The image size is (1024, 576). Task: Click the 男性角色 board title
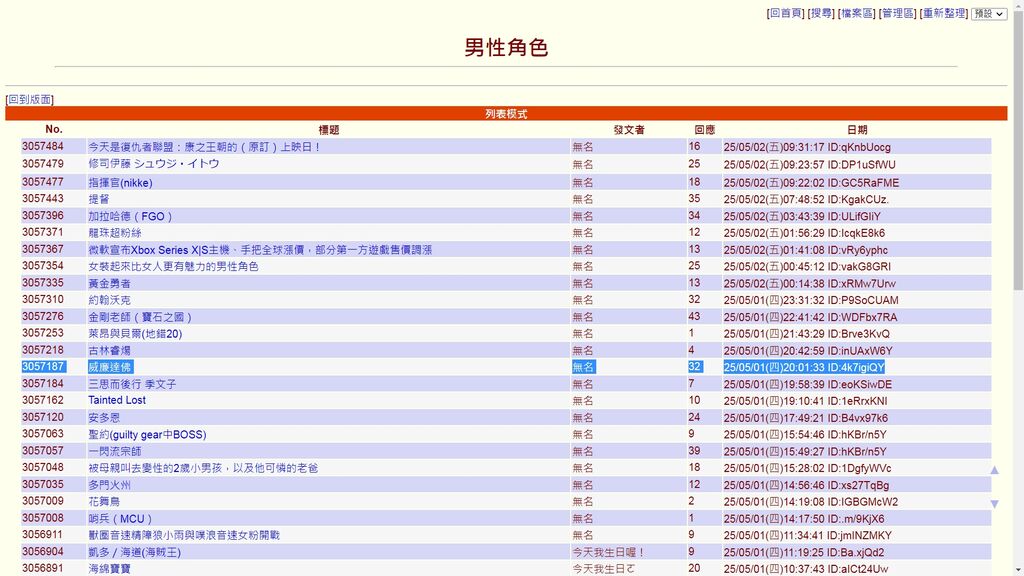coord(506,47)
